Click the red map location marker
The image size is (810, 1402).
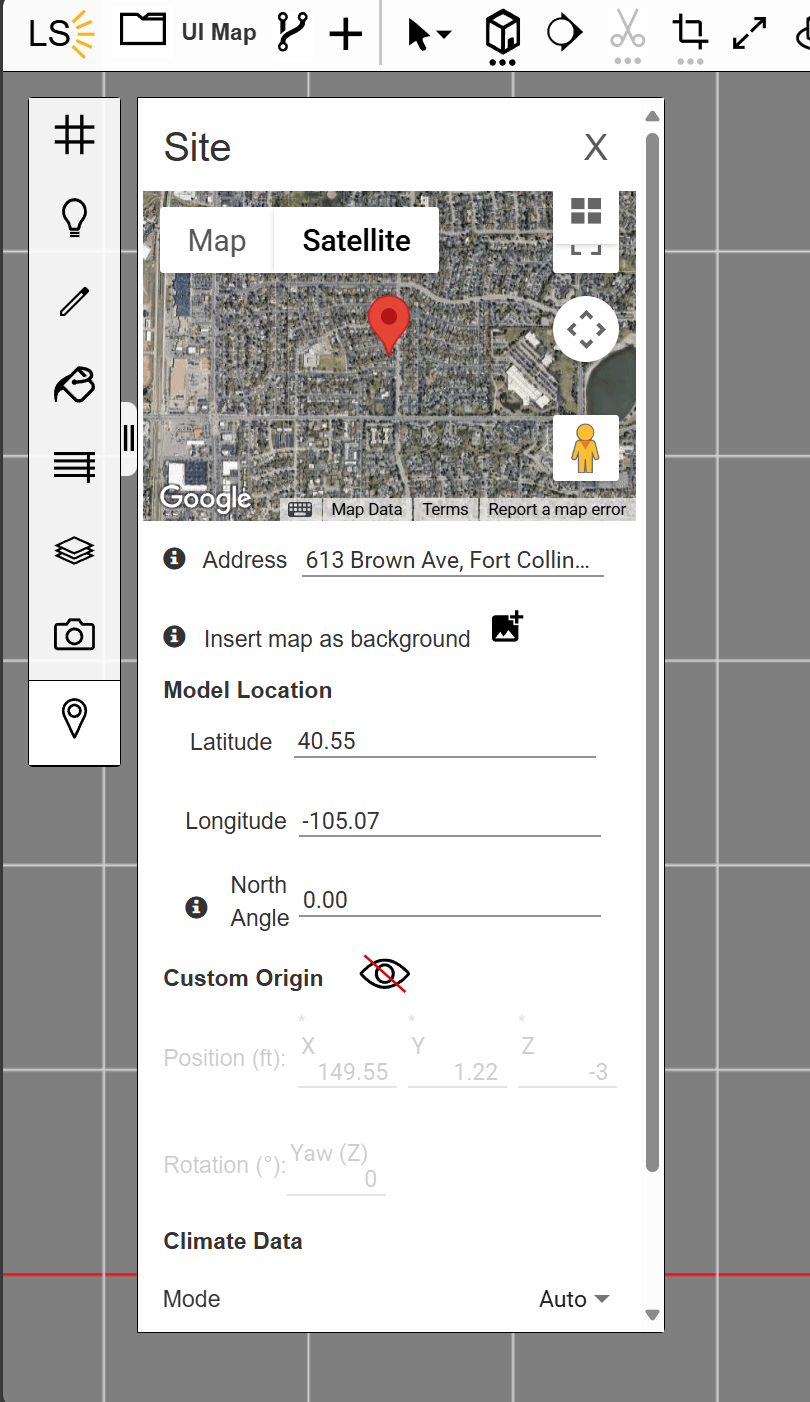pyautogui.click(x=388, y=325)
